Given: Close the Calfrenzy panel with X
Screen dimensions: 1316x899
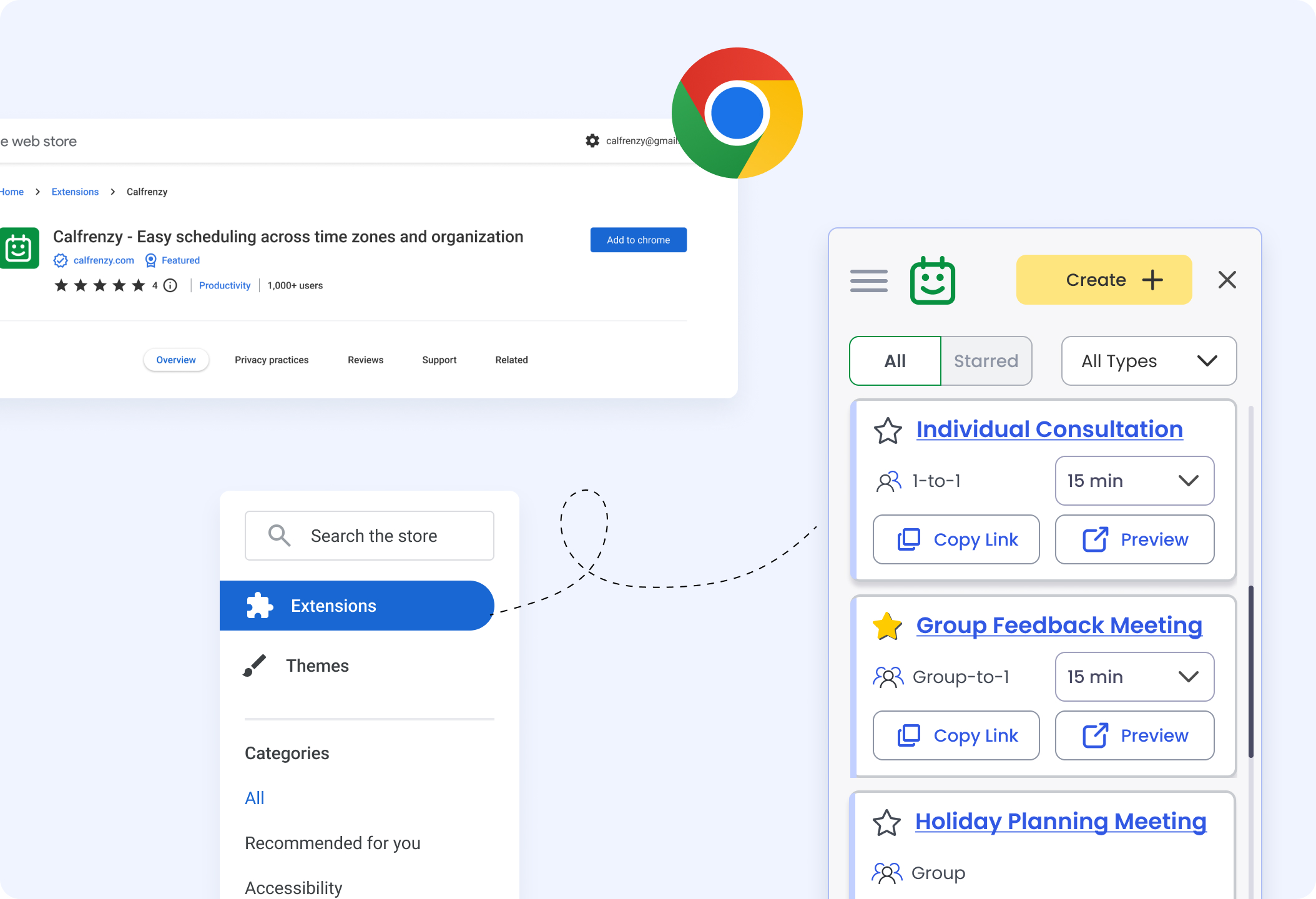Looking at the screenshot, I should (1227, 280).
